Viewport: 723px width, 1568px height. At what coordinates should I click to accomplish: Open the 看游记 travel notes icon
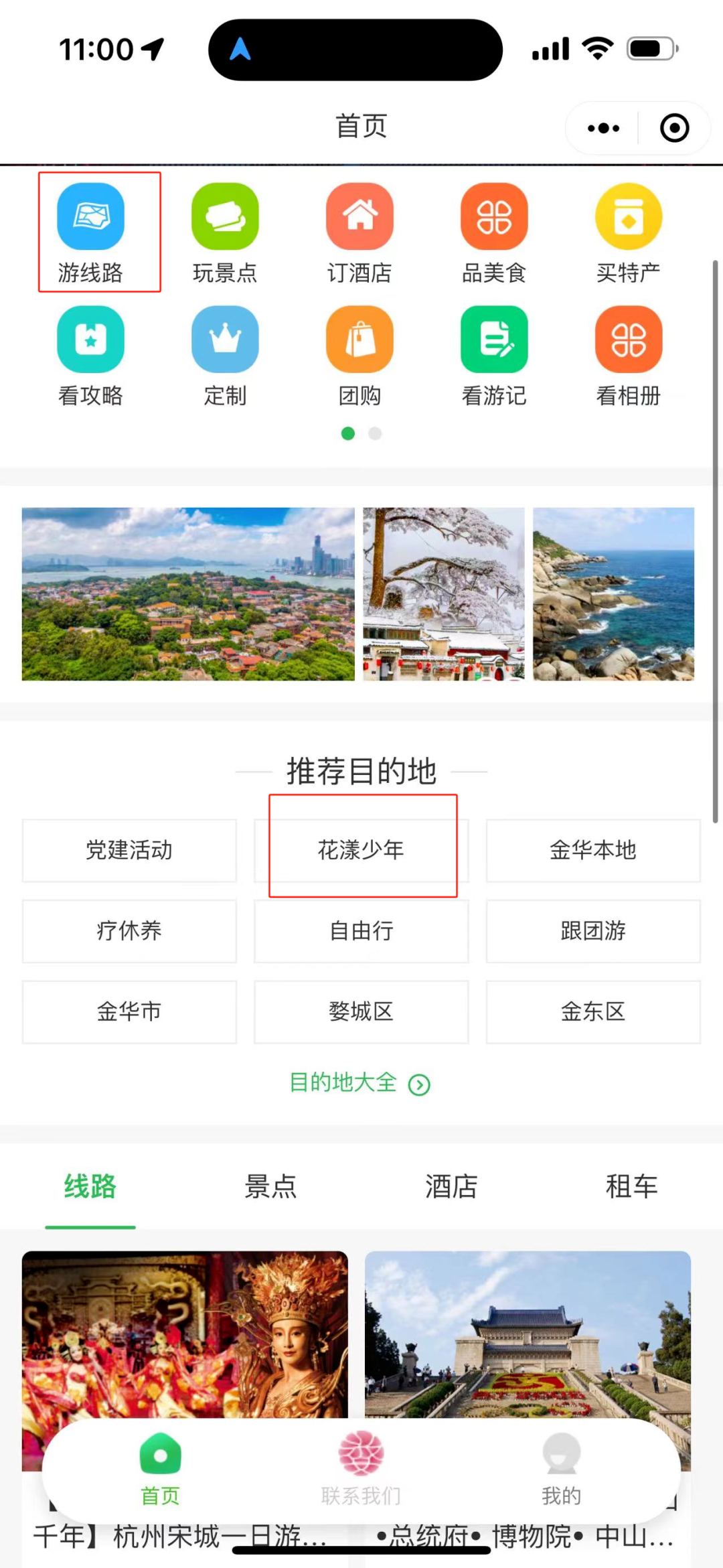[494, 339]
